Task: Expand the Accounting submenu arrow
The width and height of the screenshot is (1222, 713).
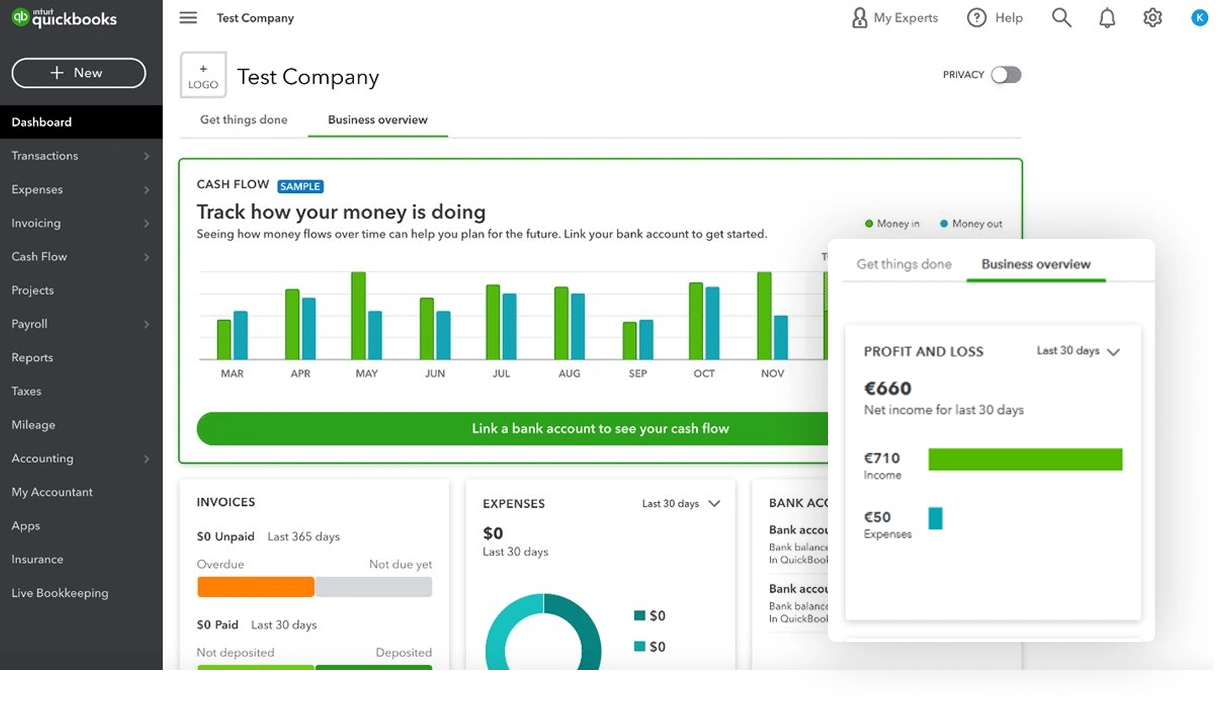Action: pos(147,459)
